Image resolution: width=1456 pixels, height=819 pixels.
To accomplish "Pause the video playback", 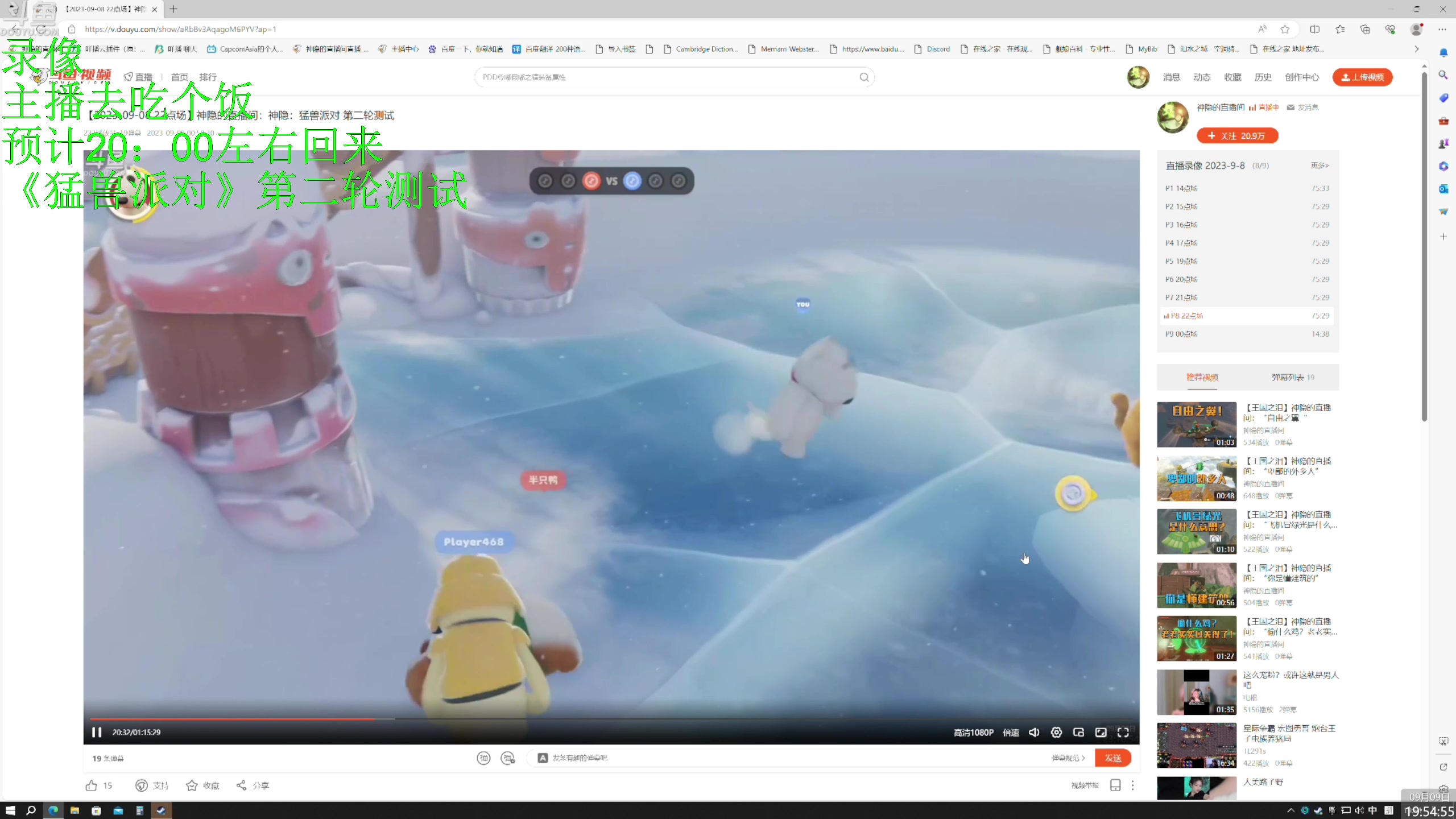I will pyautogui.click(x=97, y=732).
